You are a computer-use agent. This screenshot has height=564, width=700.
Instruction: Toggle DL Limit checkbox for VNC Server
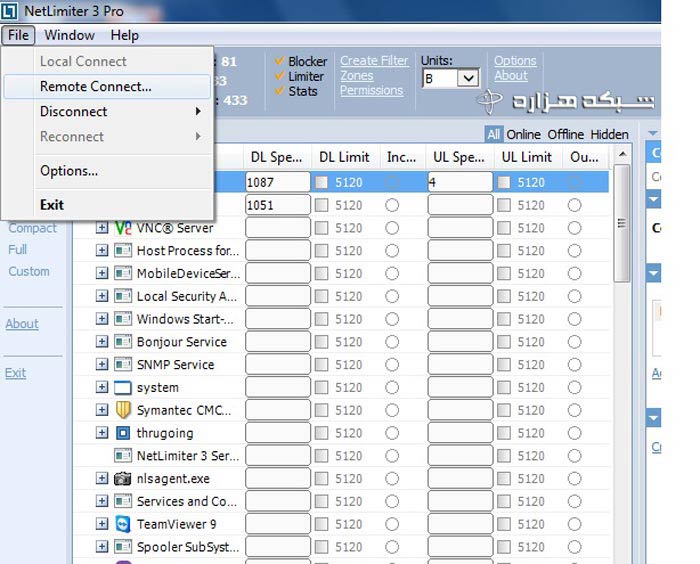coord(321,228)
